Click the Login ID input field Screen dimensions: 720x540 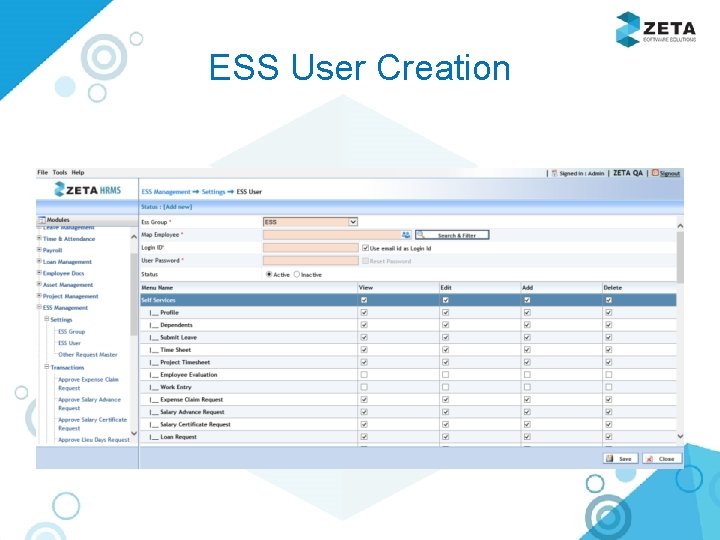311,248
